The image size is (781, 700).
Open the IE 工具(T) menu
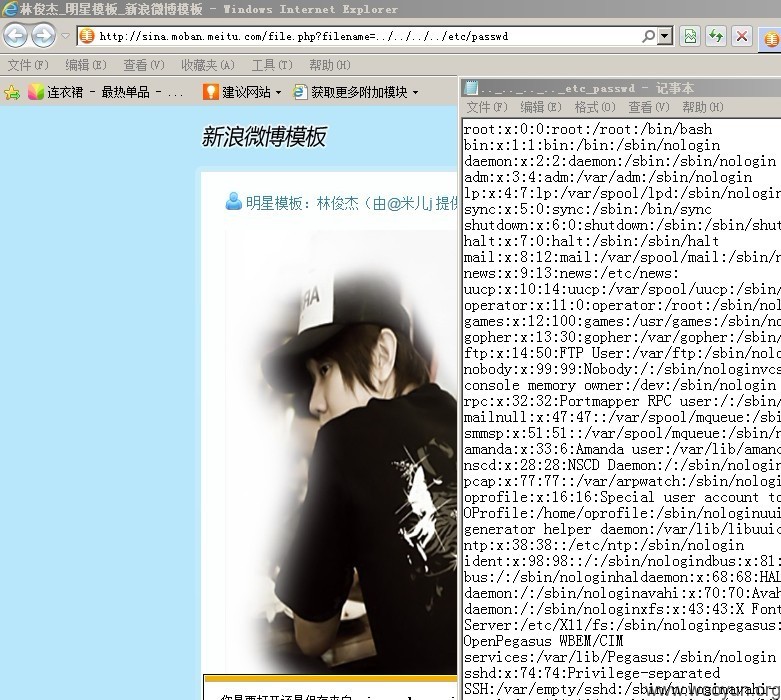tap(272, 65)
